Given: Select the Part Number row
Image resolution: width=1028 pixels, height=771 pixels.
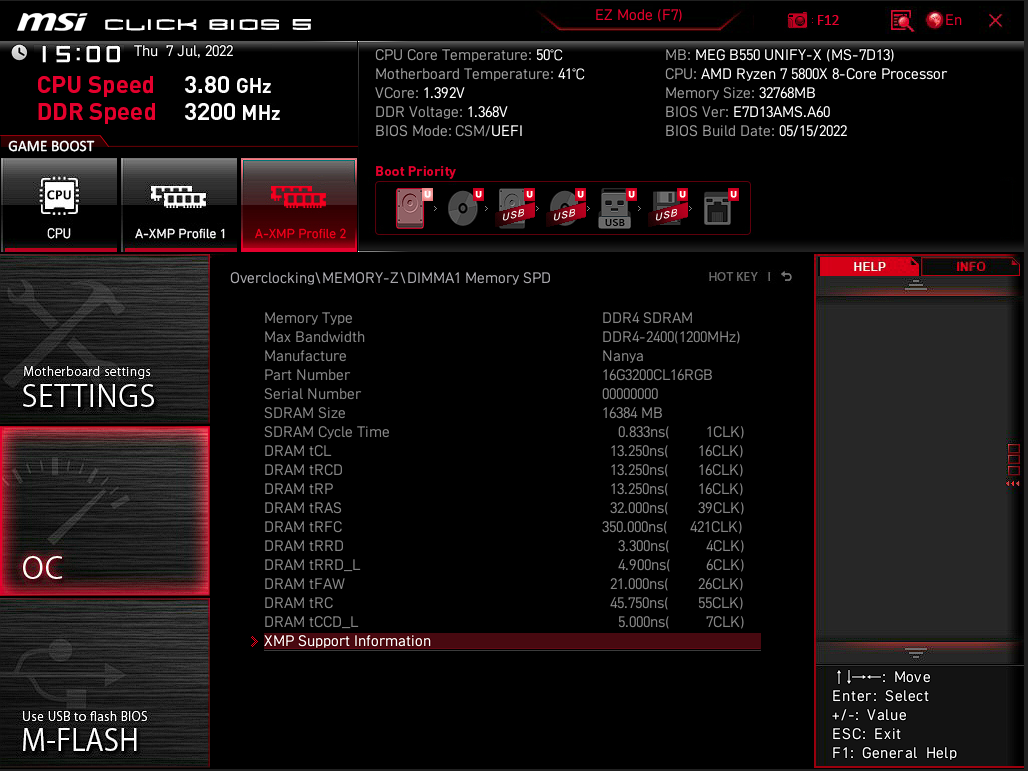Looking at the screenshot, I should pos(512,375).
